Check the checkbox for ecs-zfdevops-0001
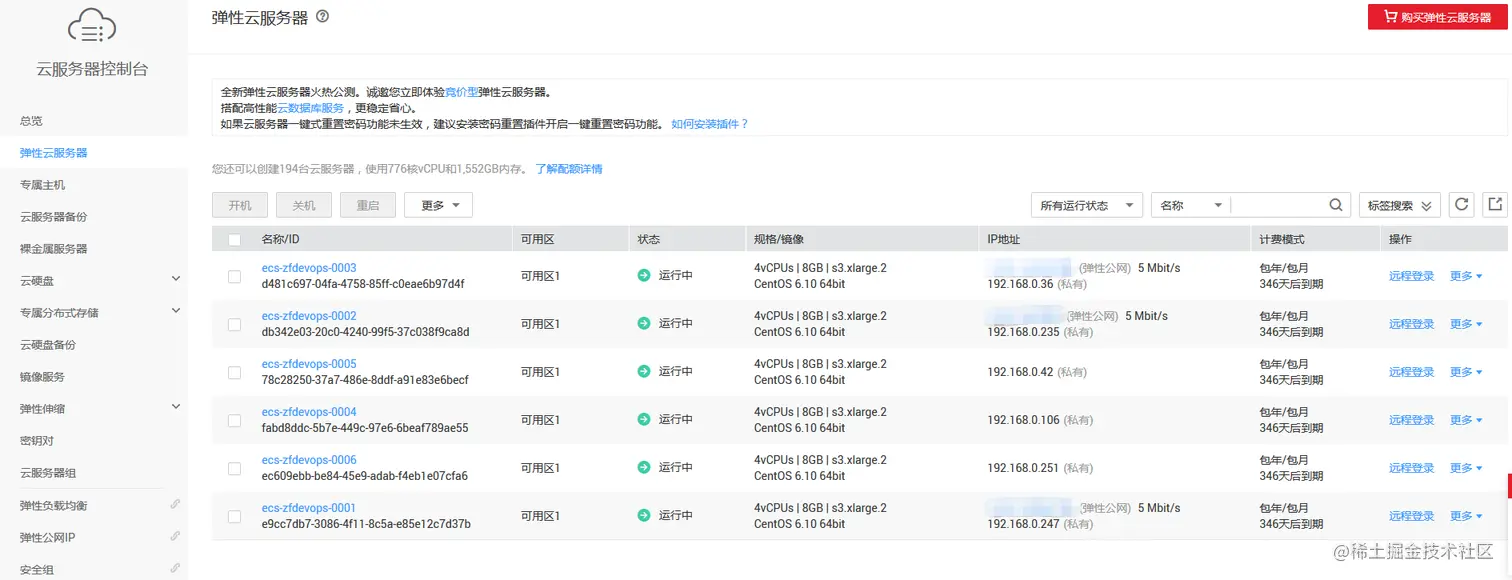This screenshot has width=1512, height=580. [233, 515]
